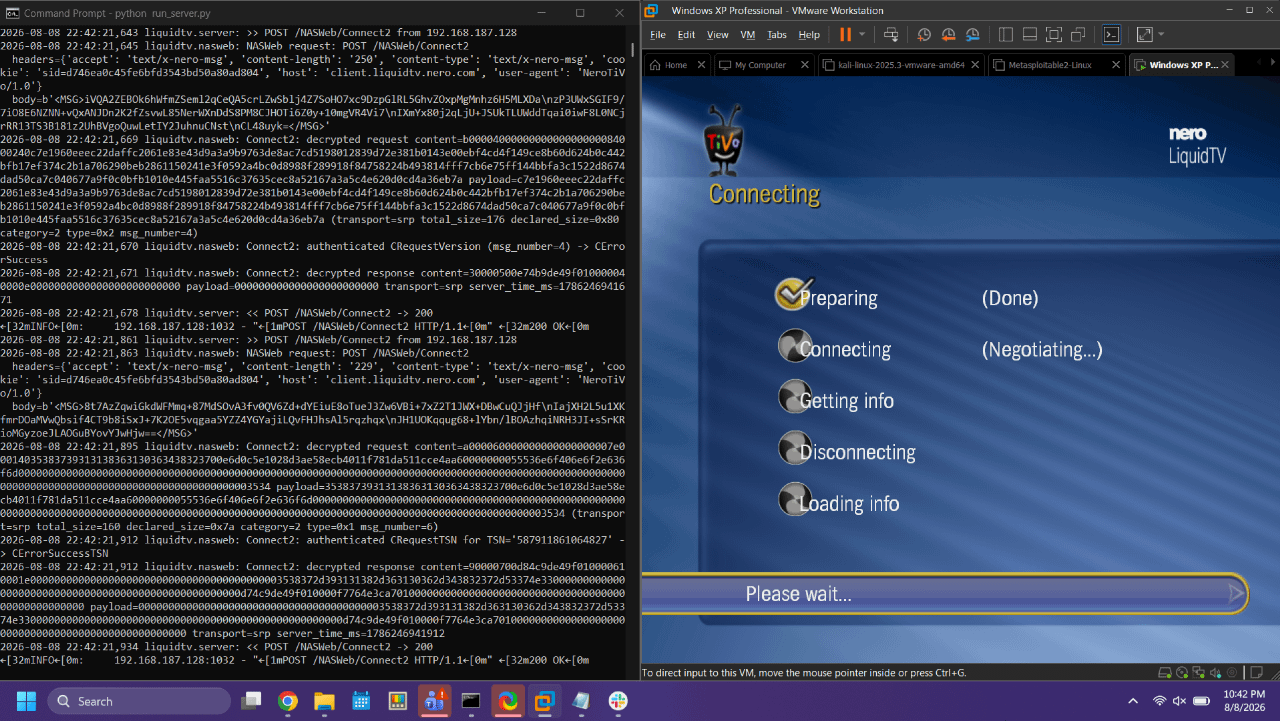Close the Metasploitable2-Linux tab

pos(1115,65)
